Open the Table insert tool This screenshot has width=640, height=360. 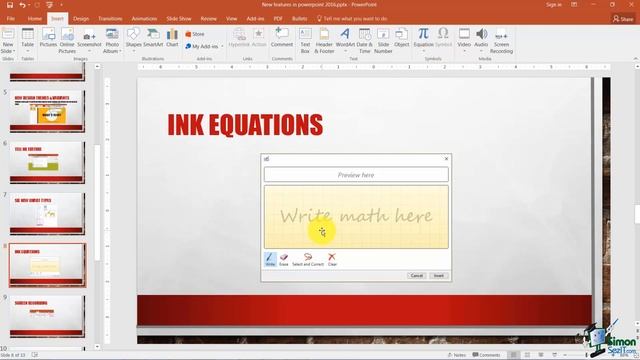(x=27, y=41)
